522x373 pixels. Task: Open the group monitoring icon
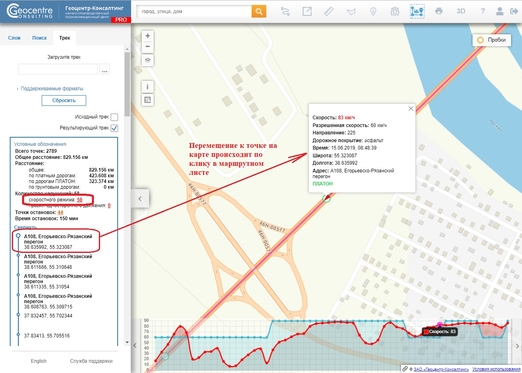tap(395, 11)
